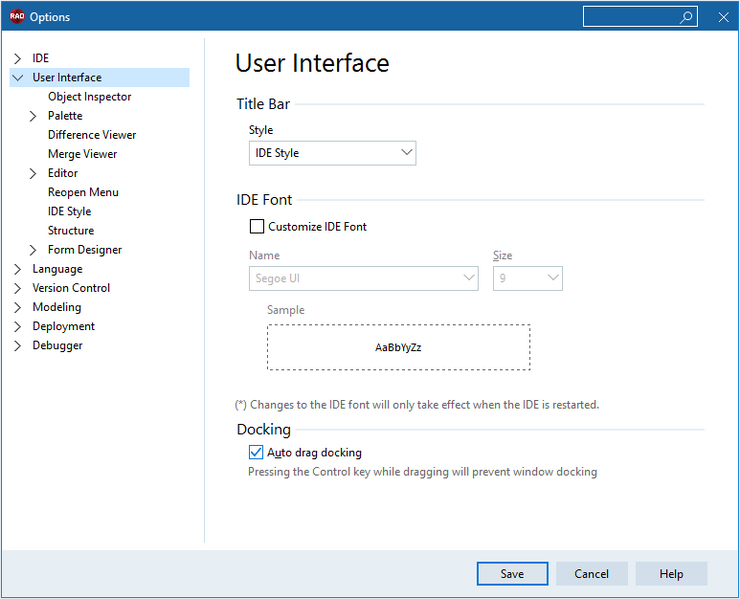Open the font Name combo box

pyautogui.click(x=363, y=278)
